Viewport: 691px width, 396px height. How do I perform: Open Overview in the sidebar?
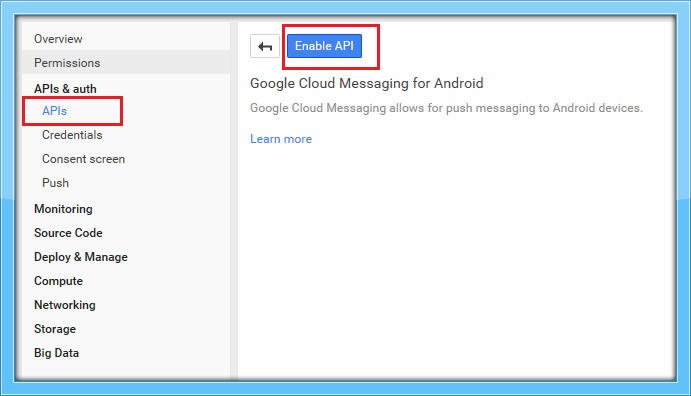(58, 39)
